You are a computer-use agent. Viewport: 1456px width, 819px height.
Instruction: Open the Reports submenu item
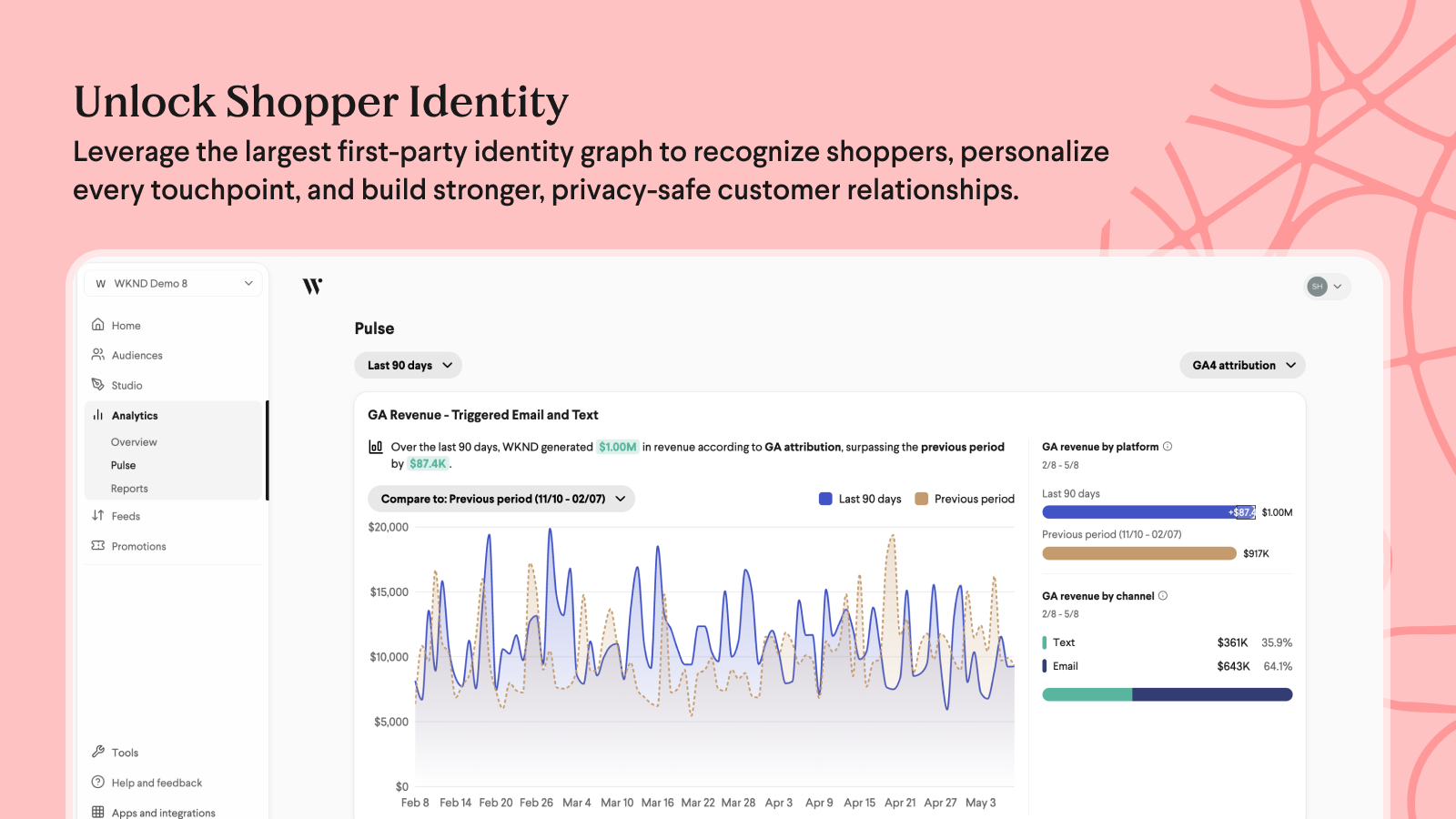(129, 489)
